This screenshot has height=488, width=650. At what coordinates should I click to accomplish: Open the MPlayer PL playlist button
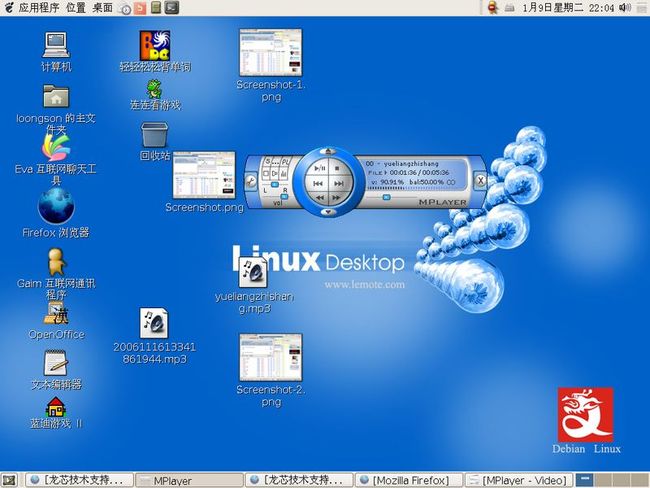point(286,161)
